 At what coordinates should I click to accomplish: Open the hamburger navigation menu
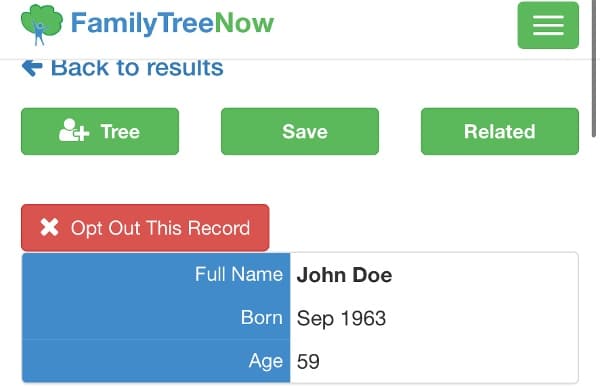548,25
